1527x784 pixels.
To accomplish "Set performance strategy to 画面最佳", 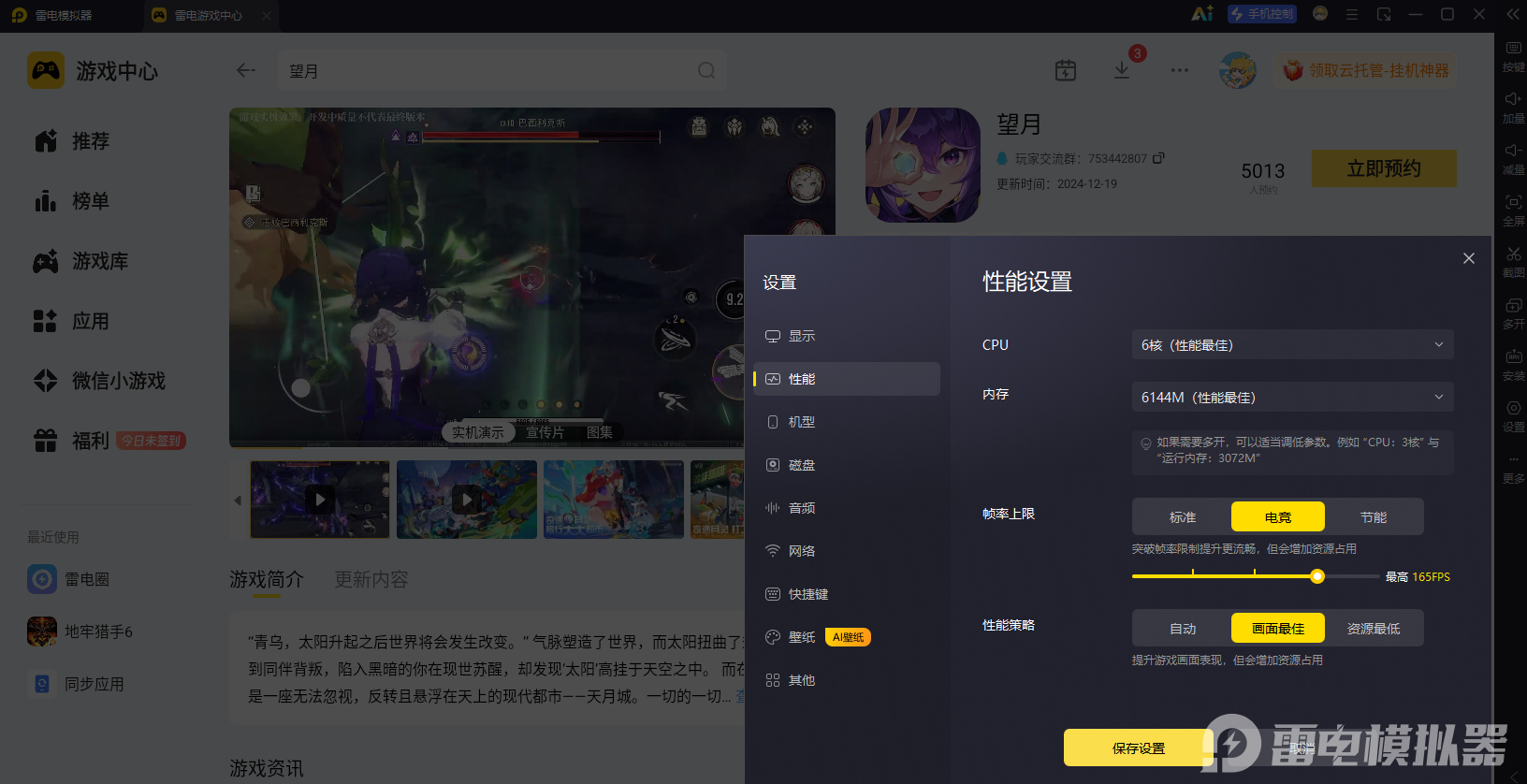I will coord(1278,628).
